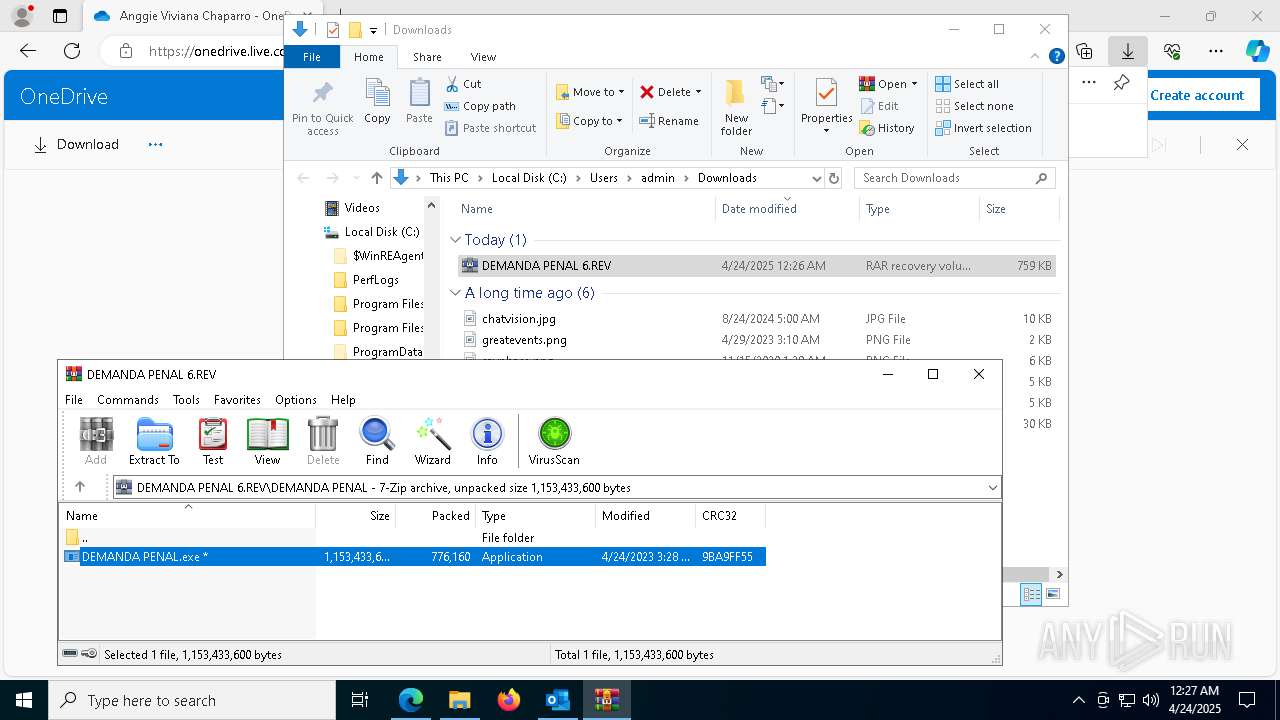Select DEMANDA PENAL.exe in WinRAR
The height and width of the screenshot is (720, 1280).
point(415,557)
